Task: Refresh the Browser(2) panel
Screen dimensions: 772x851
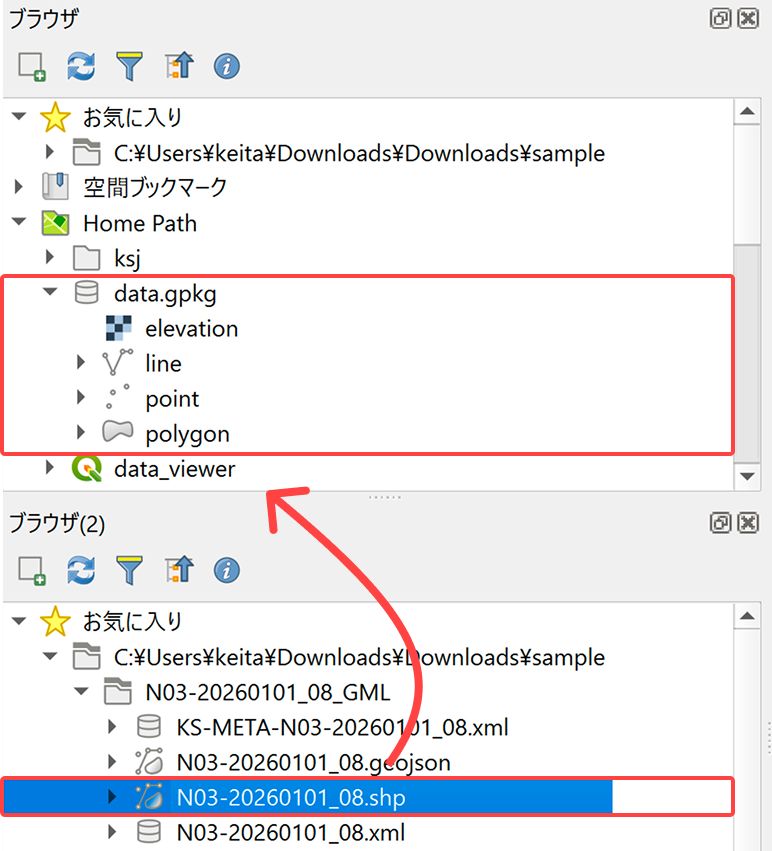Action: coord(81,570)
